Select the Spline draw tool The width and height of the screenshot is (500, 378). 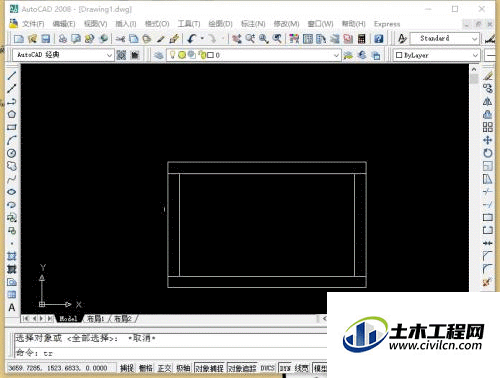12,179
